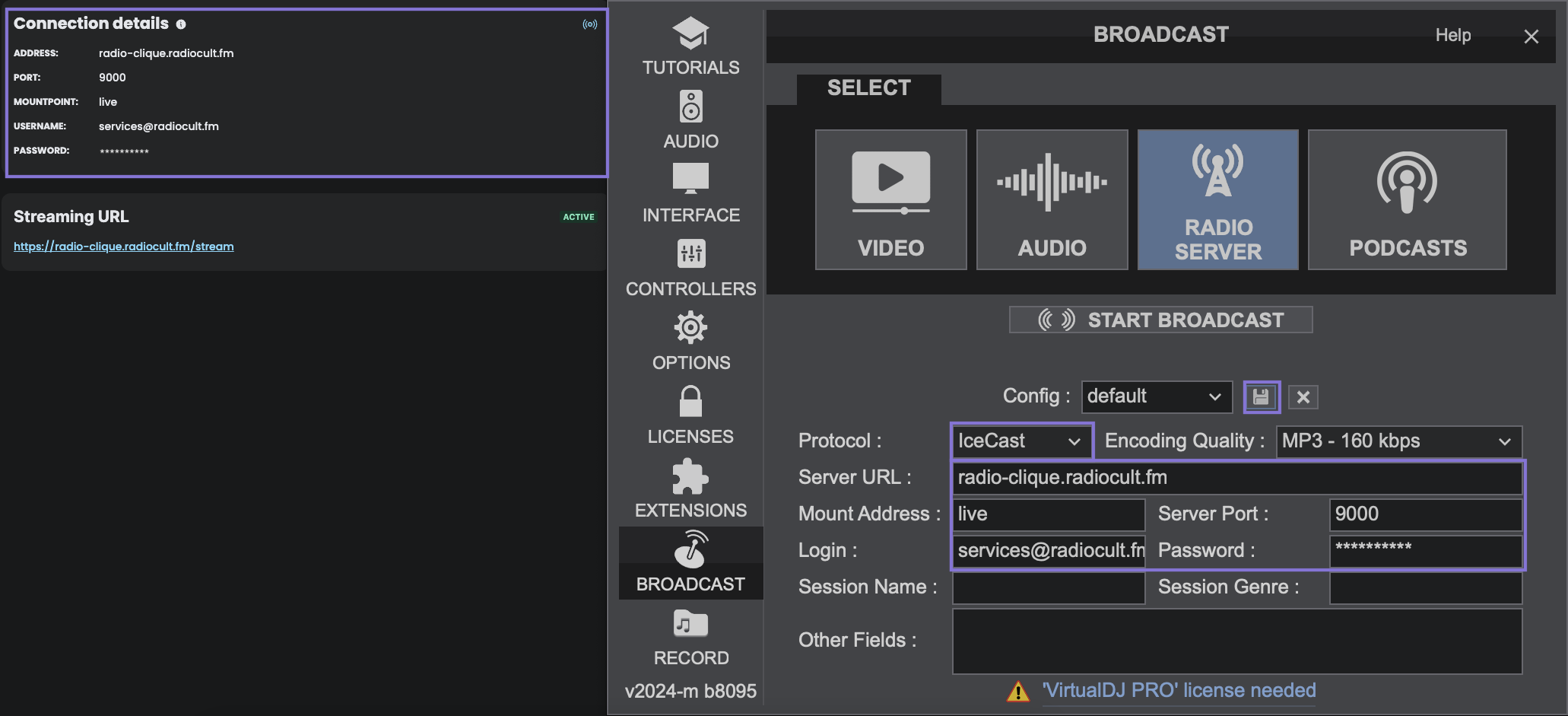This screenshot has height=716, width=1568.
Task: Switch to the SELECT tab
Action: (x=869, y=88)
